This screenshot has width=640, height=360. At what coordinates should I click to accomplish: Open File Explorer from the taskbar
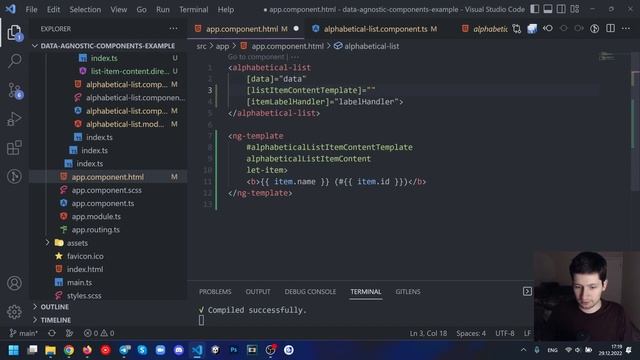(x=51, y=350)
